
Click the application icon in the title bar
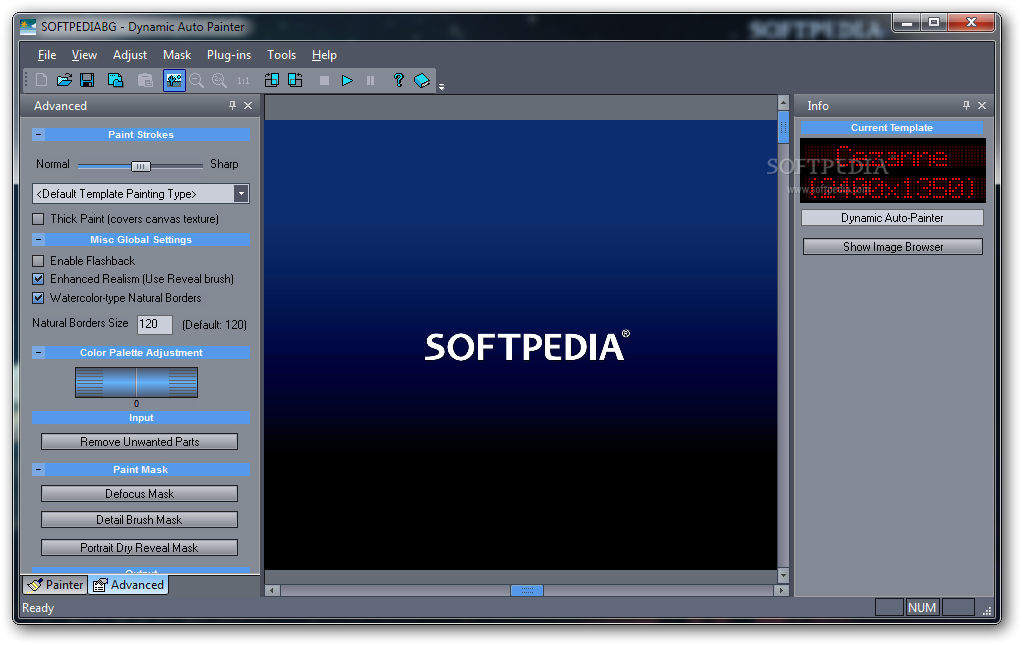click(28, 27)
